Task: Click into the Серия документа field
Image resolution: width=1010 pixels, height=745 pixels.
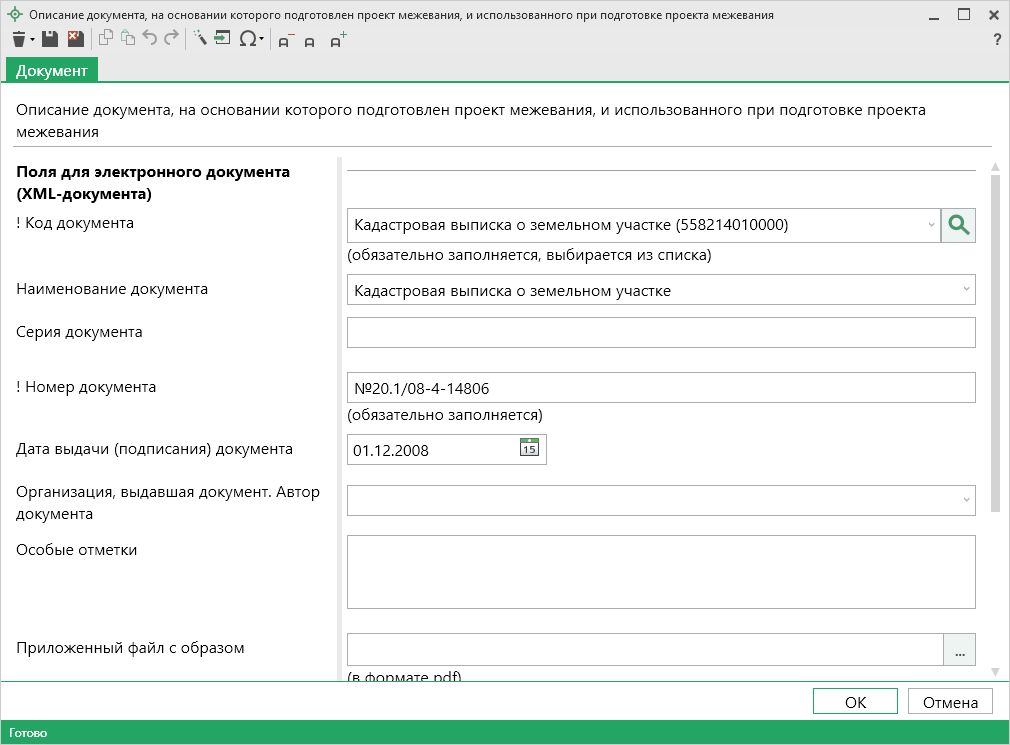Action: click(x=660, y=332)
